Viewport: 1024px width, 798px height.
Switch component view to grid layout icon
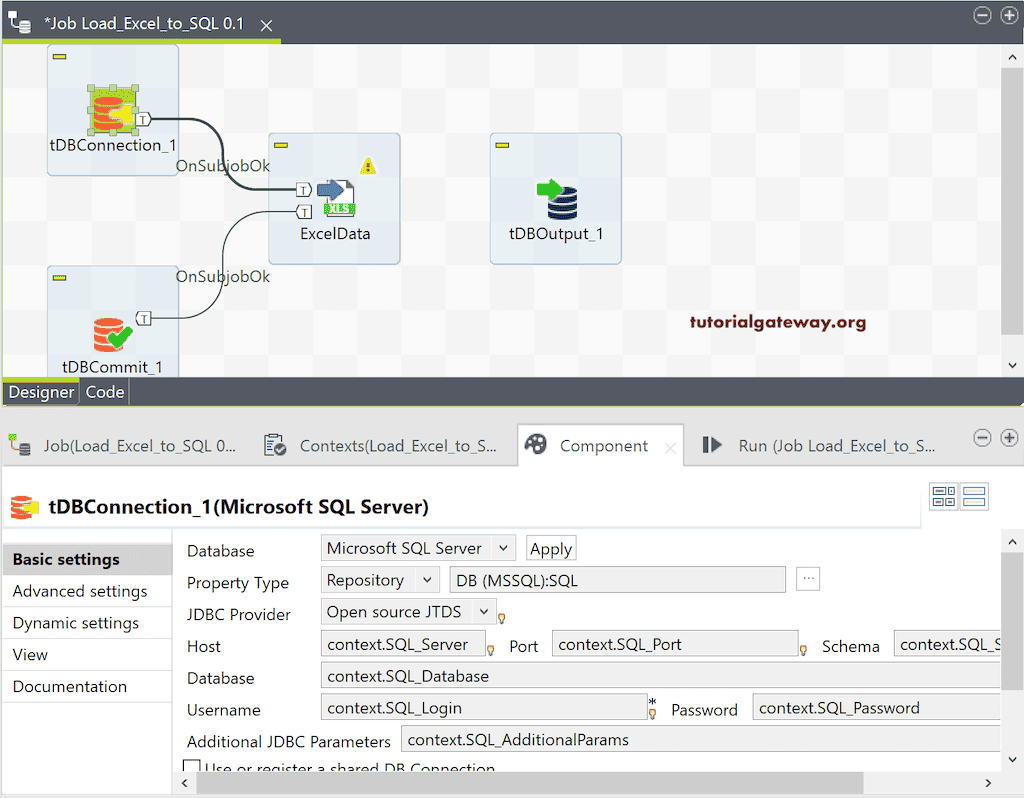[x=944, y=496]
